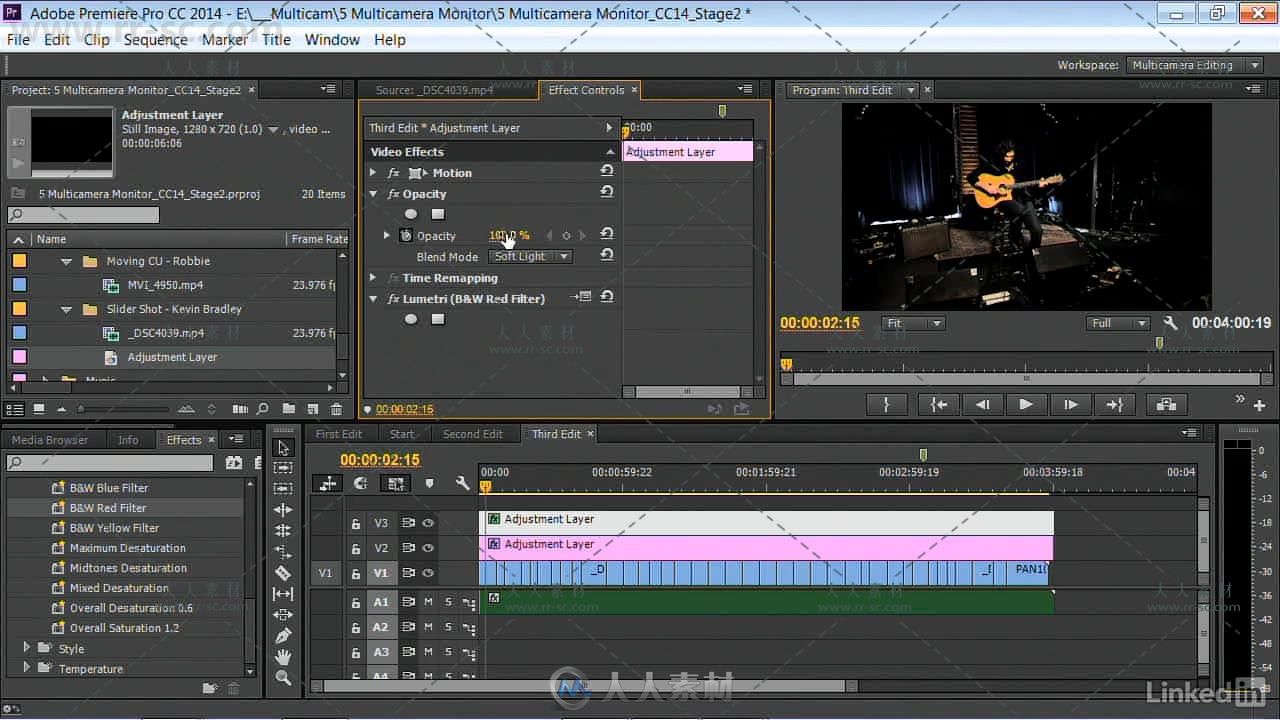Image resolution: width=1280 pixels, height=720 pixels.
Task: Select the Pen tool
Action: pyautogui.click(x=283, y=636)
